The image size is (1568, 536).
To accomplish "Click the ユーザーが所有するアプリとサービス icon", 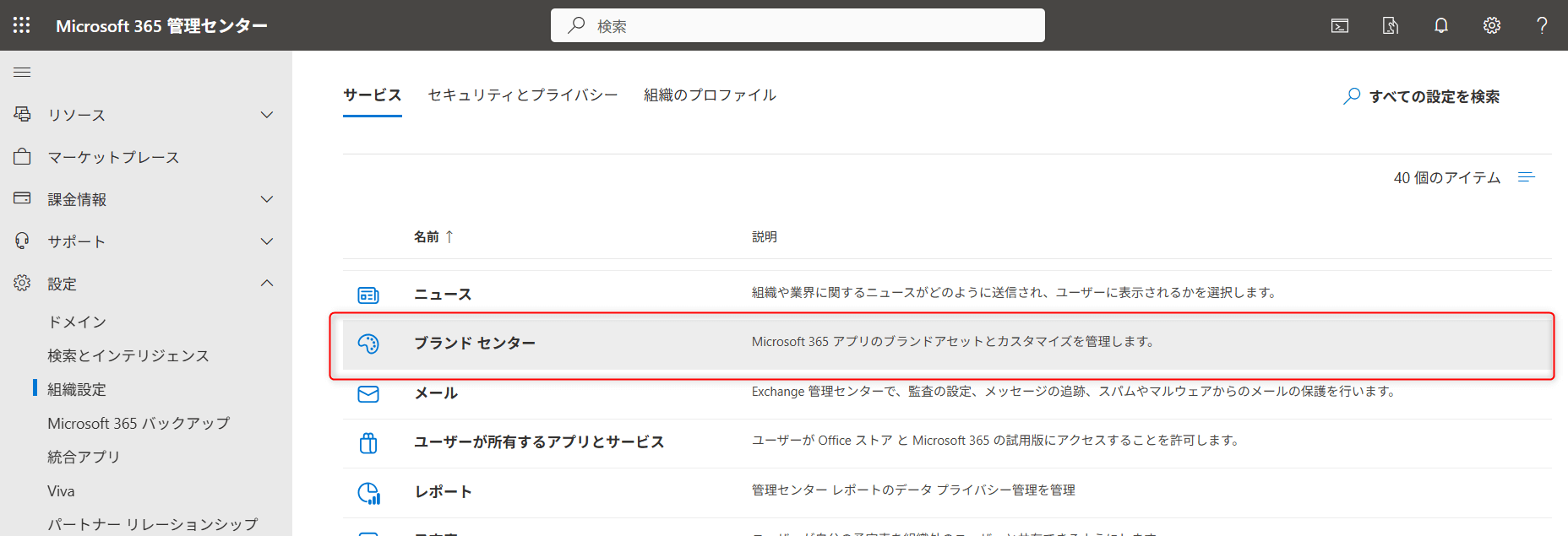I will point(368,443).
